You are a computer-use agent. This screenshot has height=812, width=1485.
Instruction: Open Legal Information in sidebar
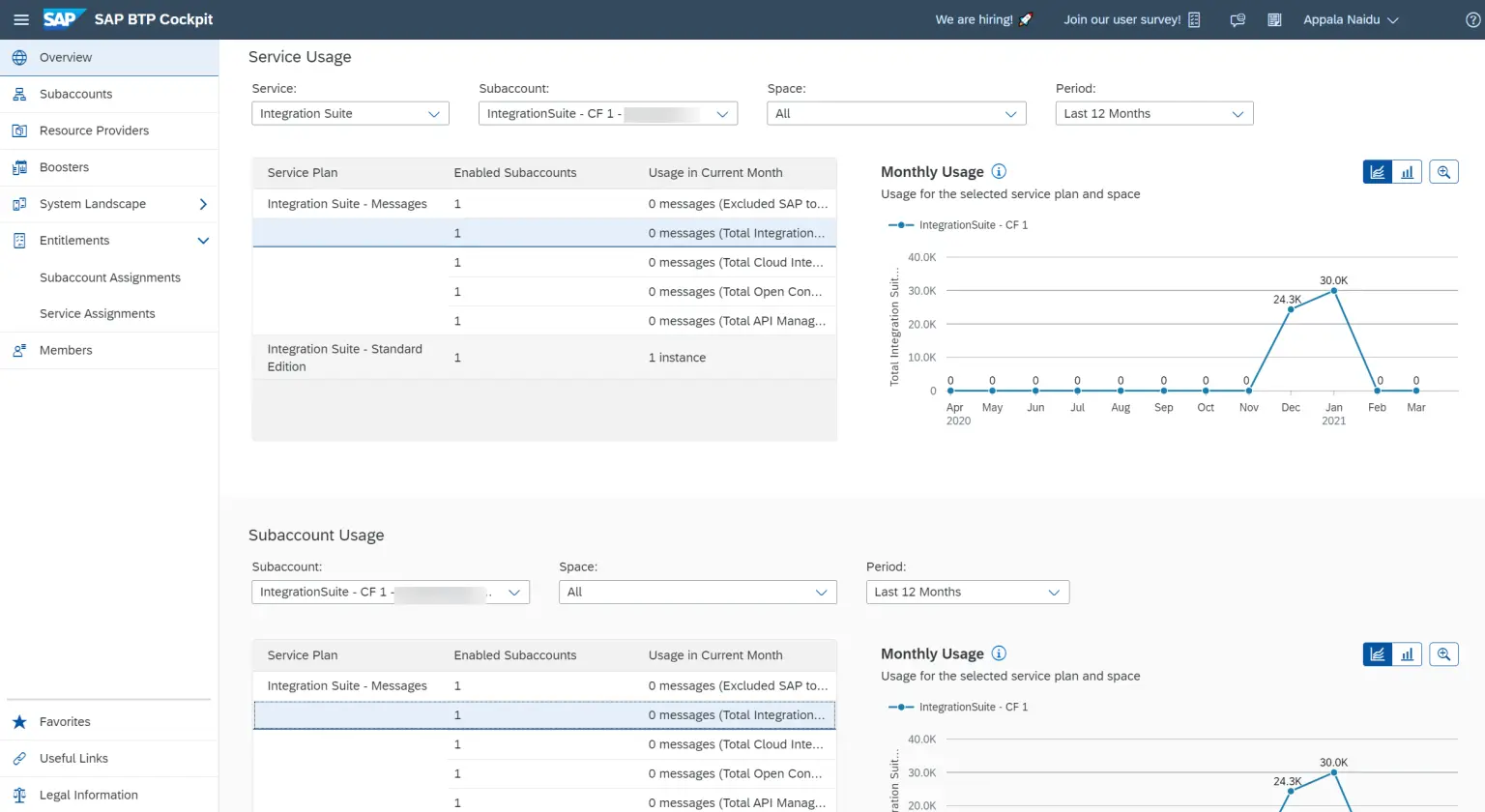coord(109,796)
